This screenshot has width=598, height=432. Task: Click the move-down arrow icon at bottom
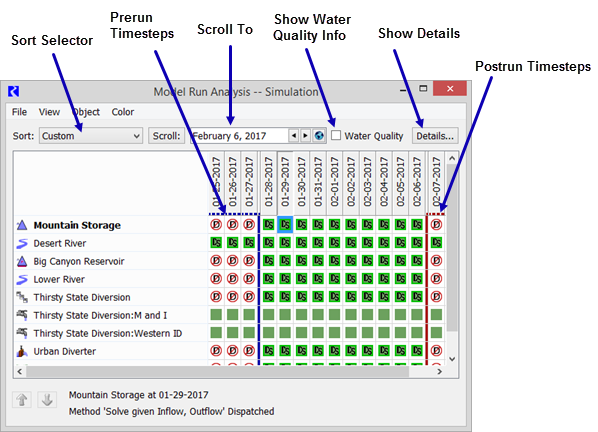(x=47, y=400)
